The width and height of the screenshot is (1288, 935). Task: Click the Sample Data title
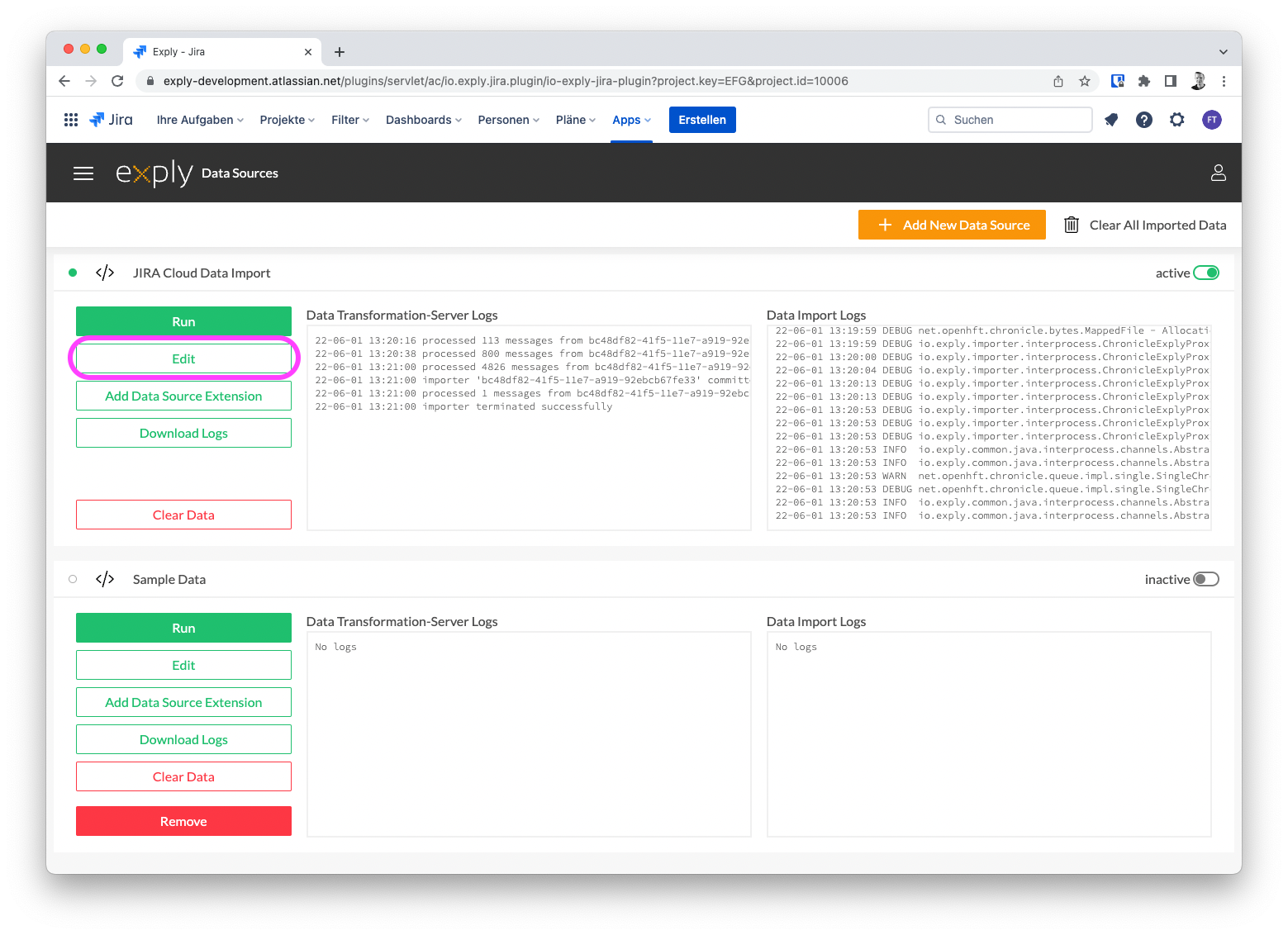[169, 579]
